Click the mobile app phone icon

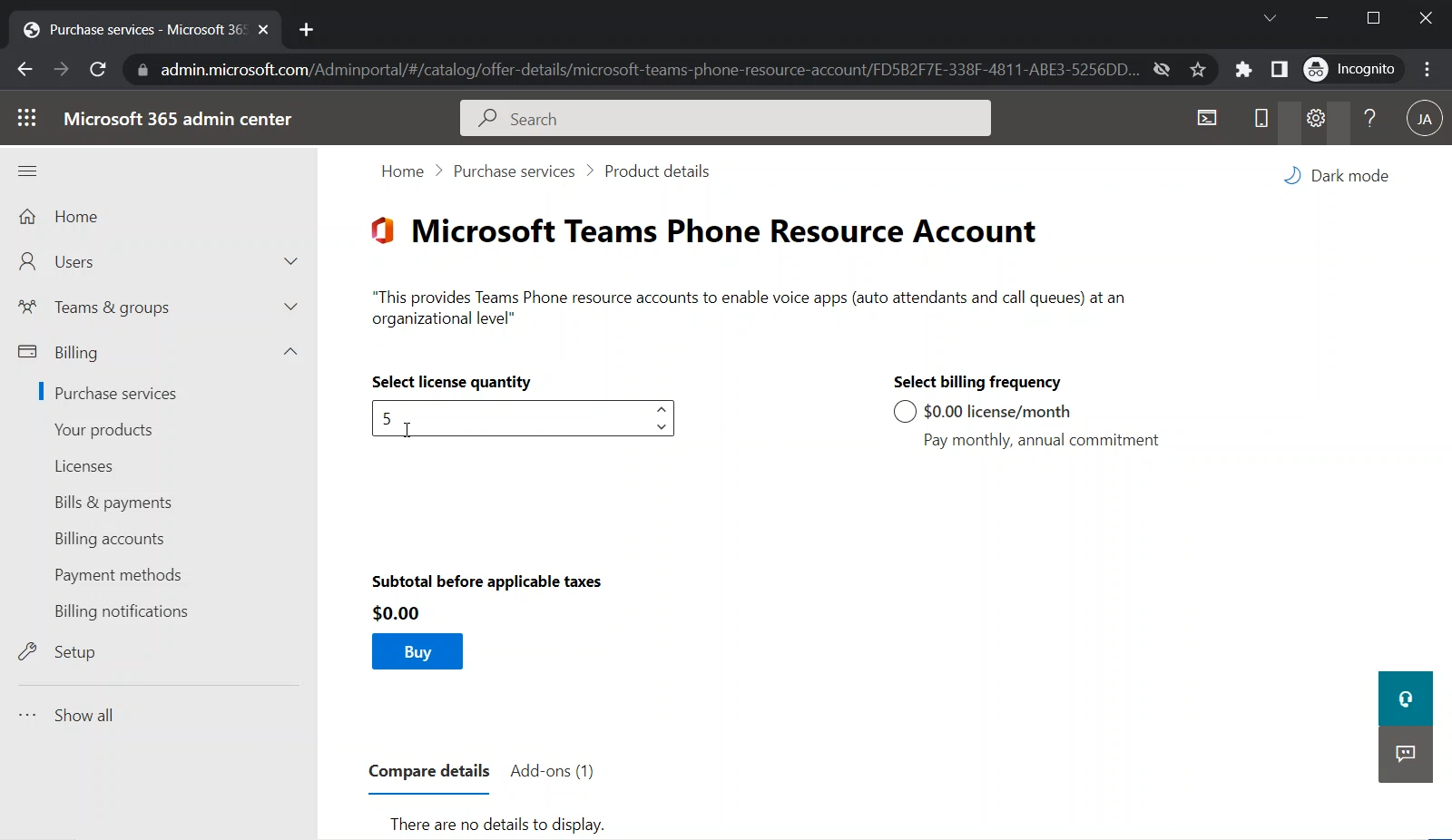pyautogui.click(x=1261, y=118)
